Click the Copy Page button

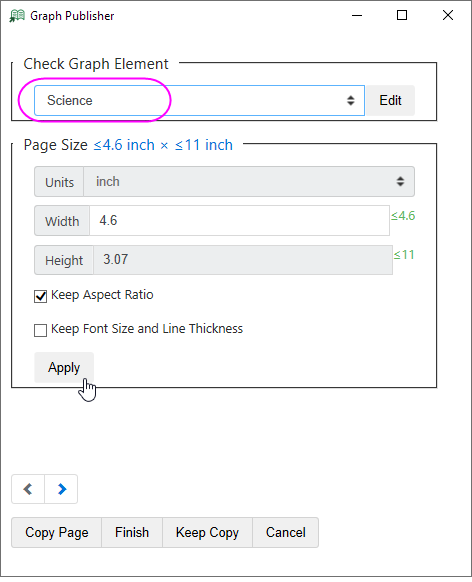pyautogui.click(x=56, y=533)
